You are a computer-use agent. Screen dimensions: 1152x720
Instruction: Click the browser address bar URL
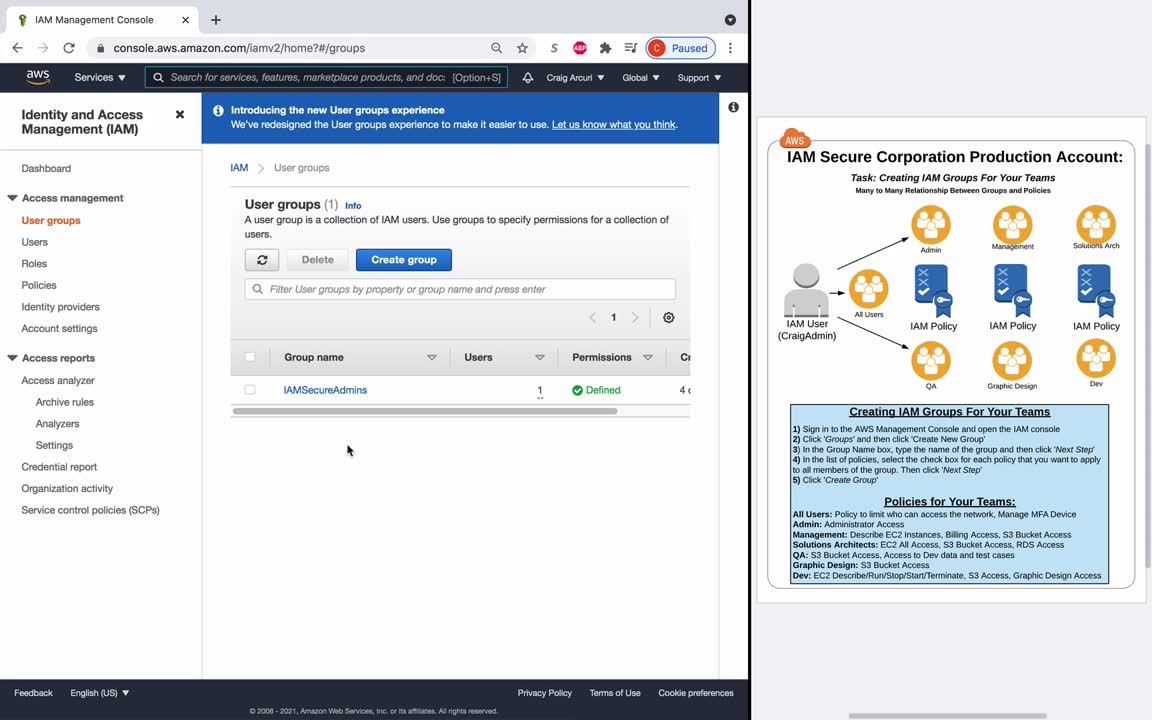point(239,48)
